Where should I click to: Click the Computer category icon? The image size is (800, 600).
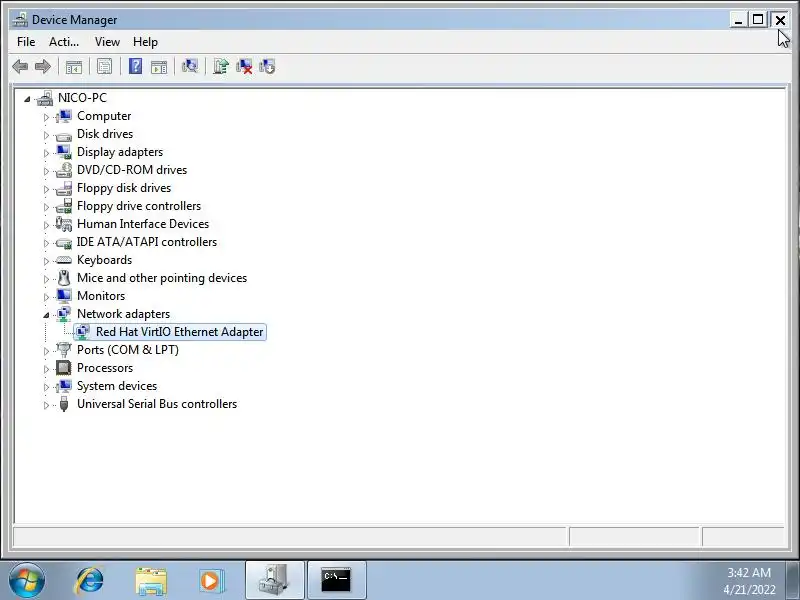64,116
